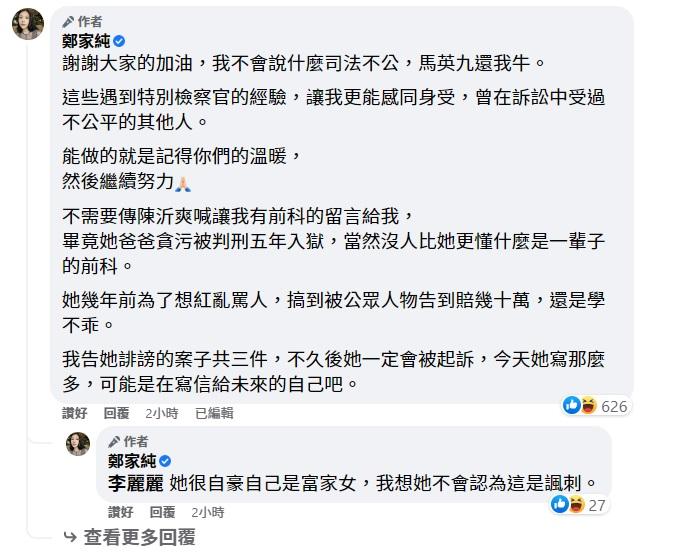Viewport: 673px width, 552px height.
Task: Click the verified badge on the main comment
Action: tap(118, 41)
